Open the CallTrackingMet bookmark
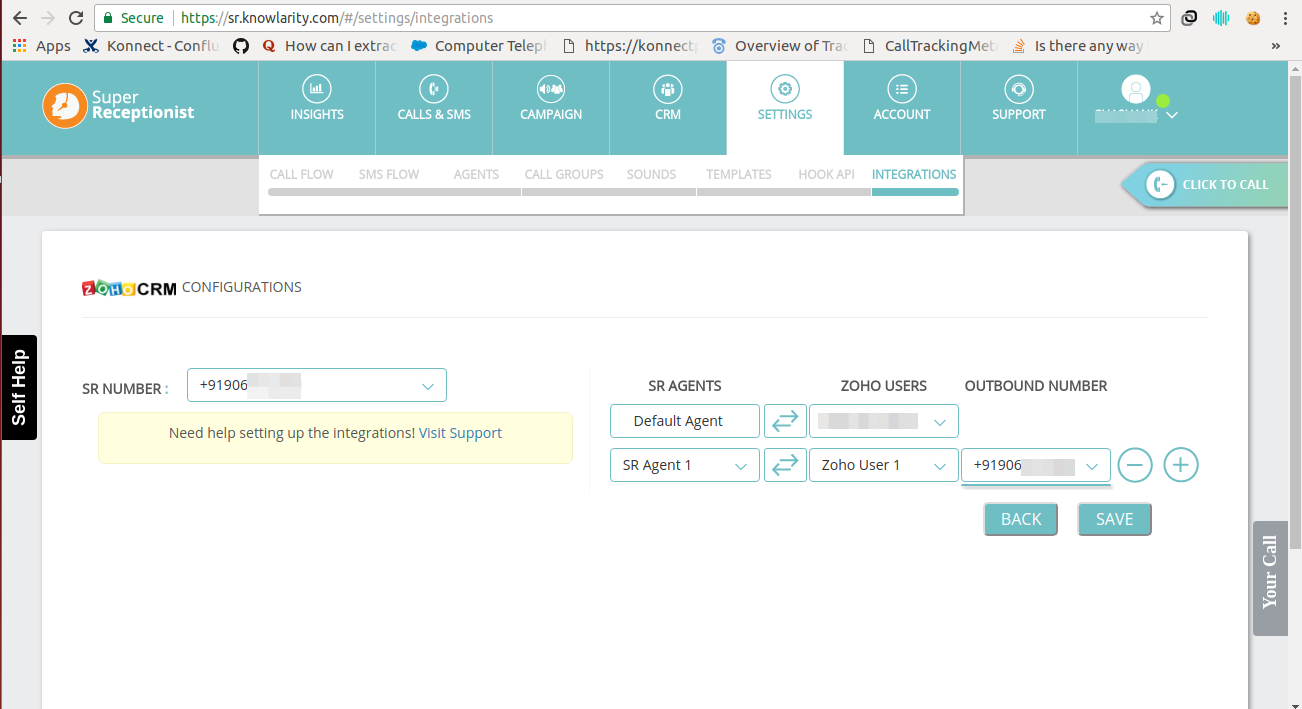Image resolution: width=1302 pixels, height=709 pixels. (x=929, y=46)
